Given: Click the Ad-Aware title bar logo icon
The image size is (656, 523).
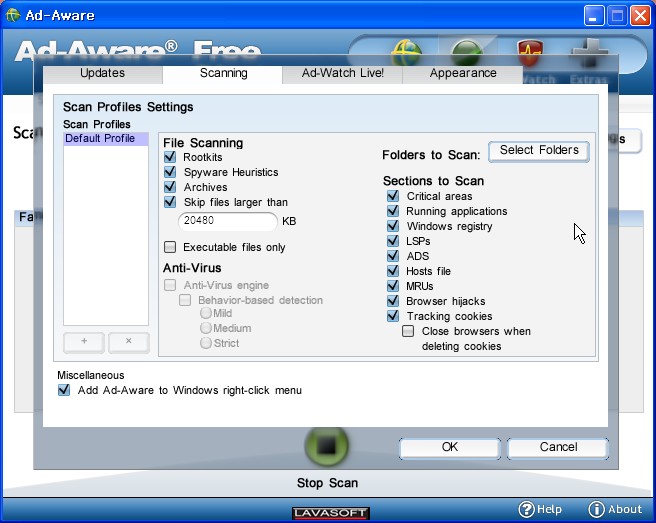Looking at the screenshot, I should [13, 15].
